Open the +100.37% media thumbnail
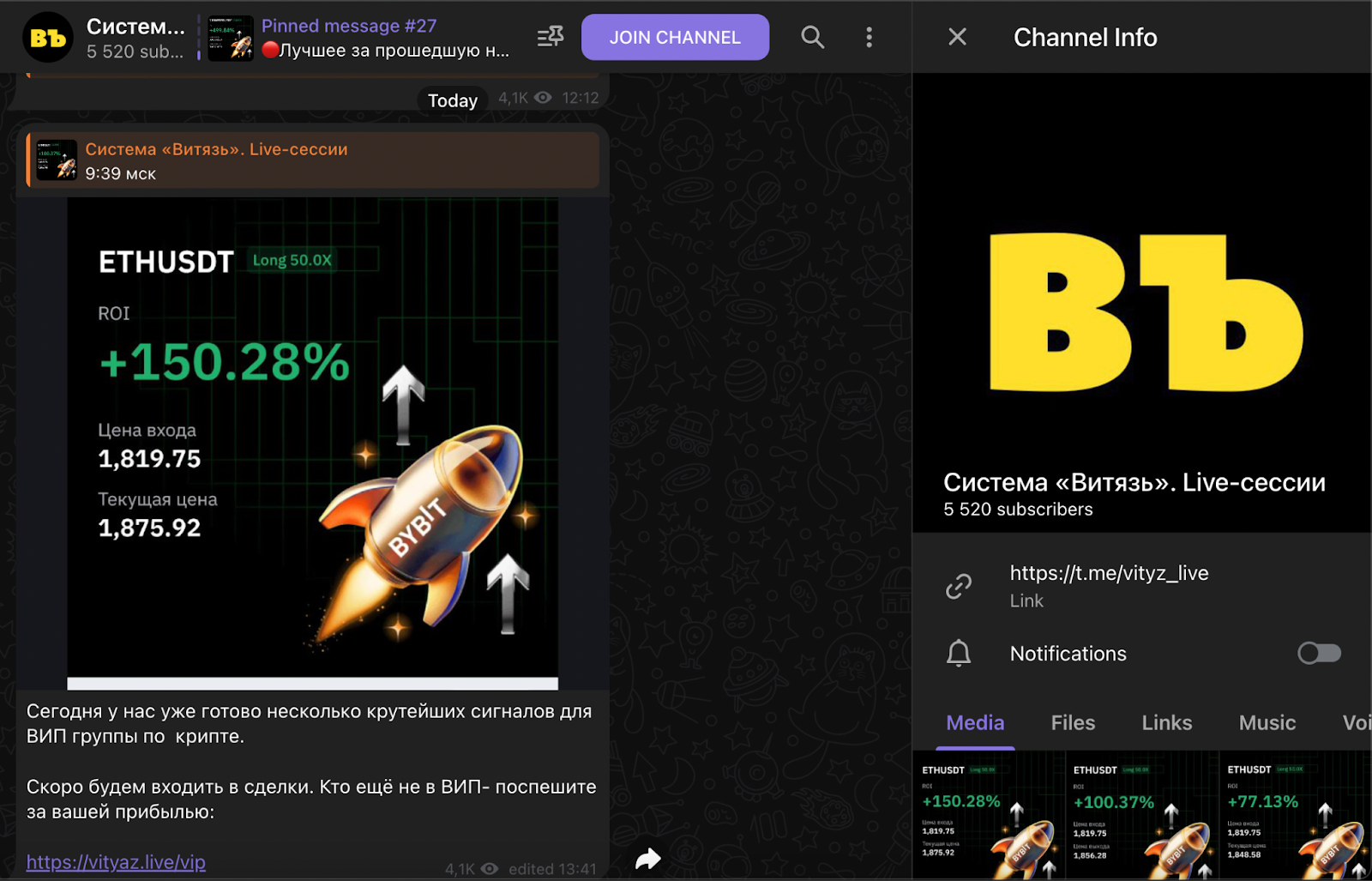The width and height of the screenshot is (1372, 881). [1141, 816]
